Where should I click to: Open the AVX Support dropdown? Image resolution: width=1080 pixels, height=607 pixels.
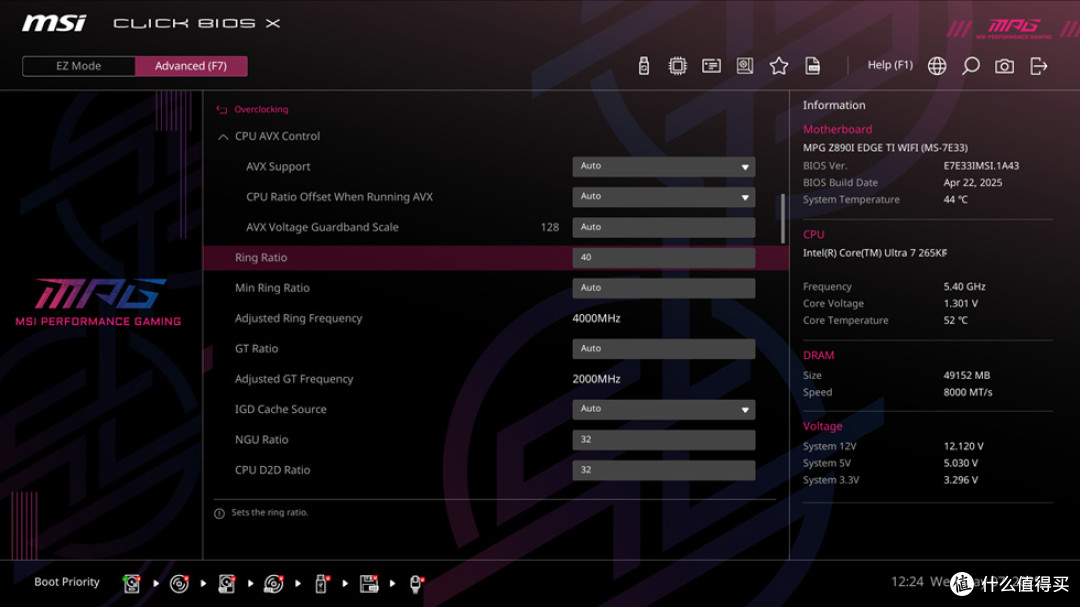(x=663, y=166)
